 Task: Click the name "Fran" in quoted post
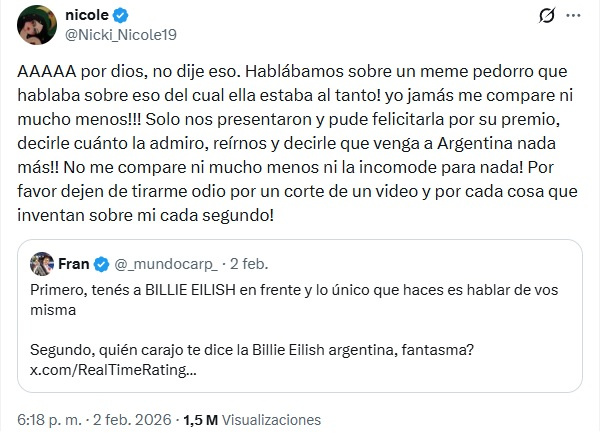[74, 263]
